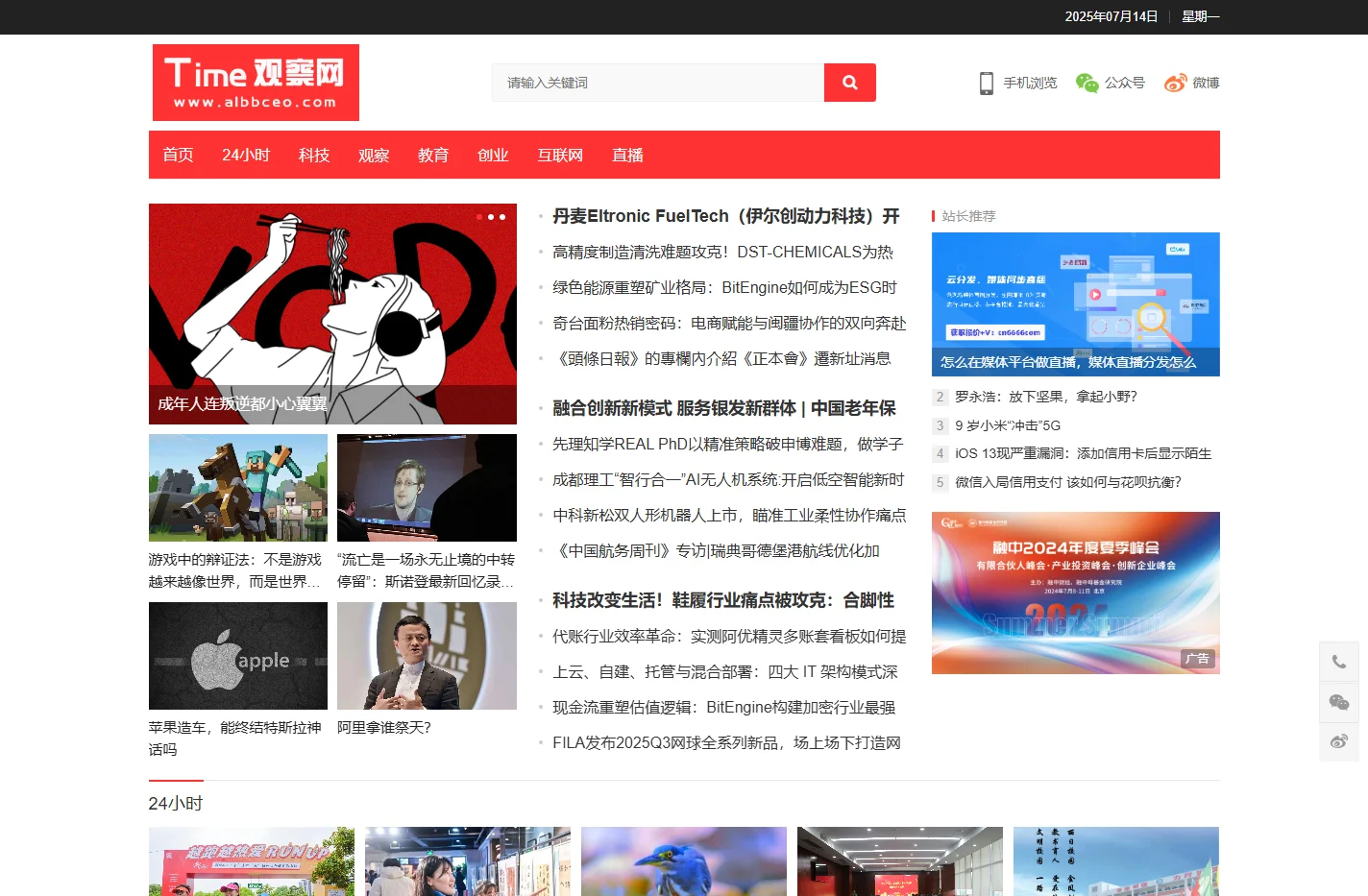1368x896 pixels.
Task: Open the Weibo icon in header
Action: click(x=1175, y=84)
